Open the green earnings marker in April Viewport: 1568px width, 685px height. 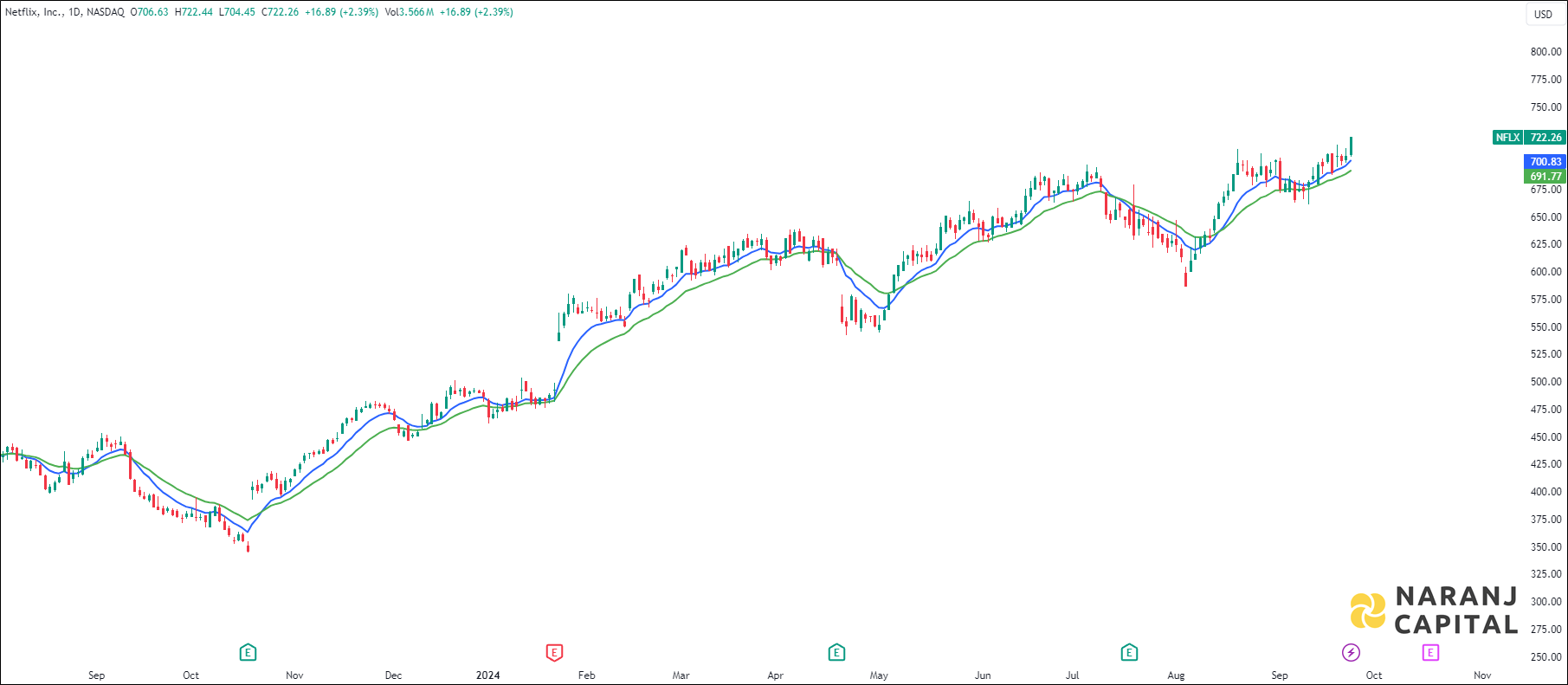(x=836, y=652)
